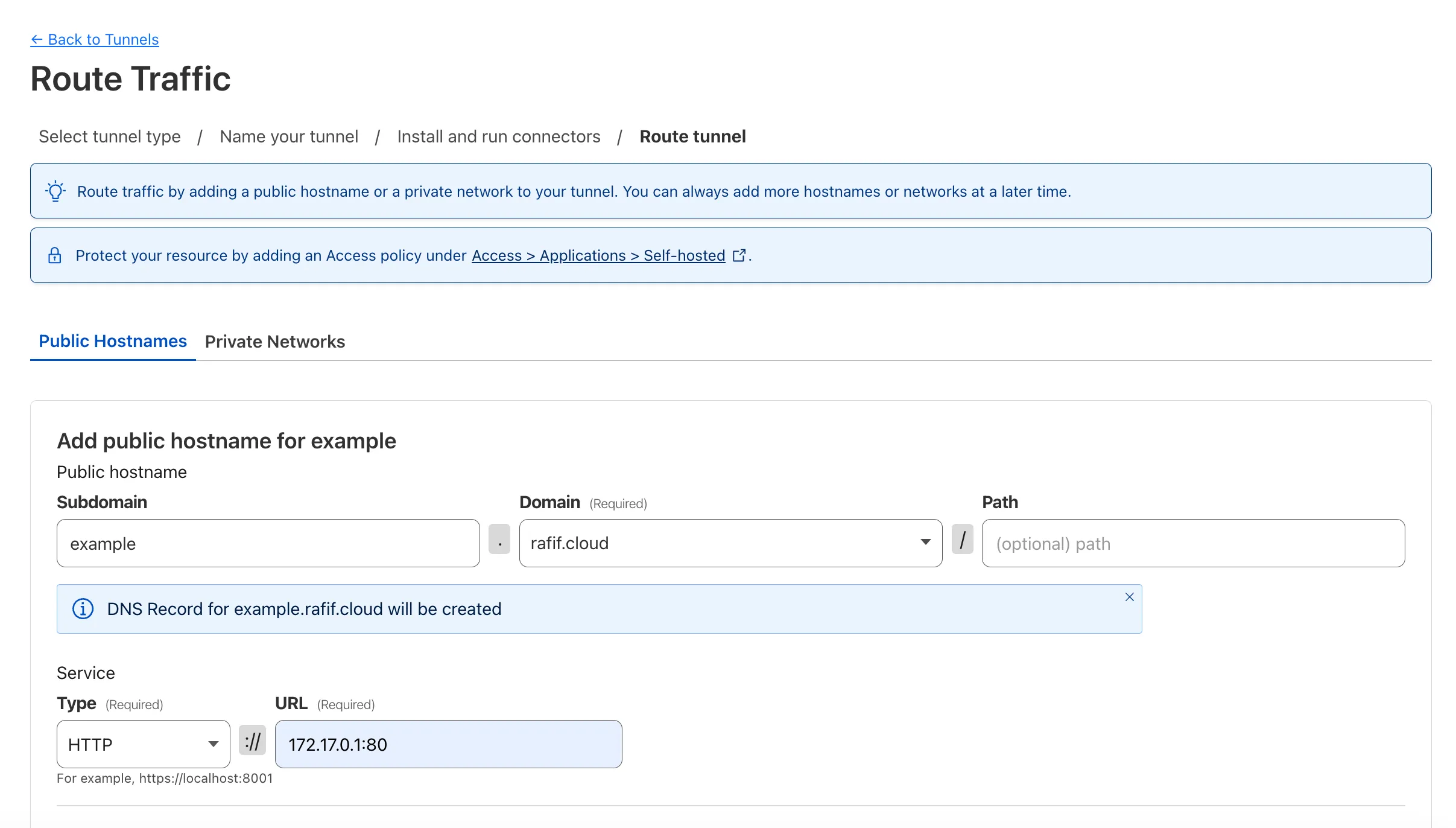This screenshot has height=828, width=1456.
Task: Click the URL field with 172.17.0.1:80
Action: click(x=448, y=744)
